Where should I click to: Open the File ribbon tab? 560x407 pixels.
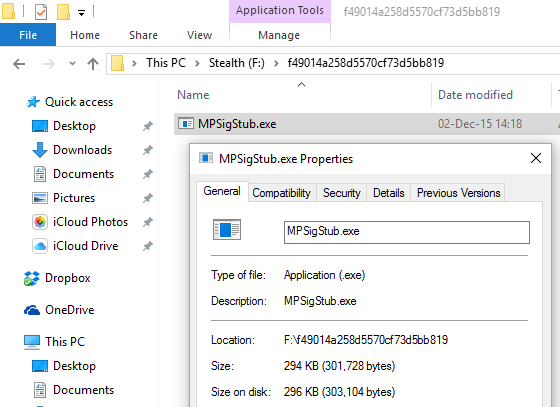point(28,35)
